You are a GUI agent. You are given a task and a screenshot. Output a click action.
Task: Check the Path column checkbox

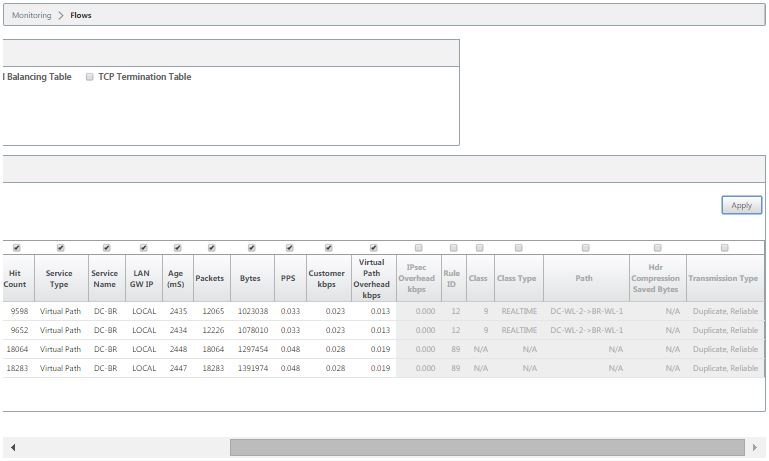coord(586,248)
